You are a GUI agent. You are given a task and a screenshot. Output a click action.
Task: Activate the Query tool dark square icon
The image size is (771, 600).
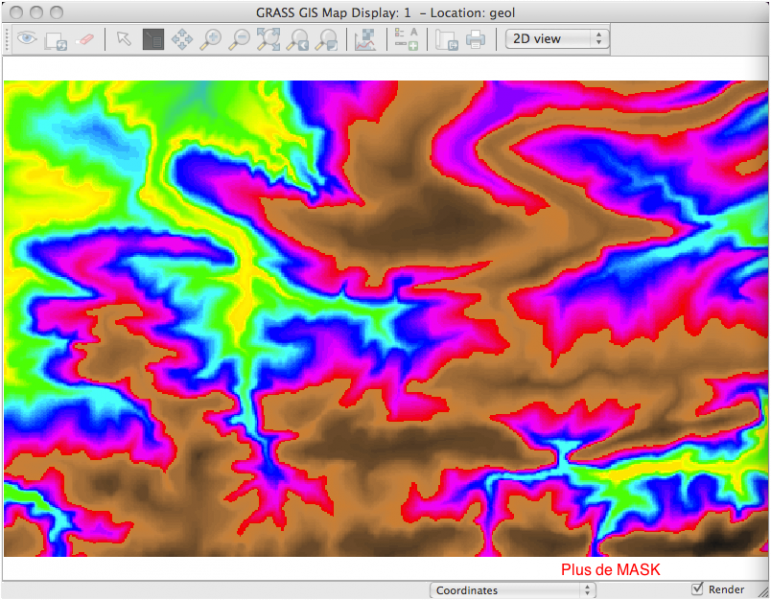152,39
